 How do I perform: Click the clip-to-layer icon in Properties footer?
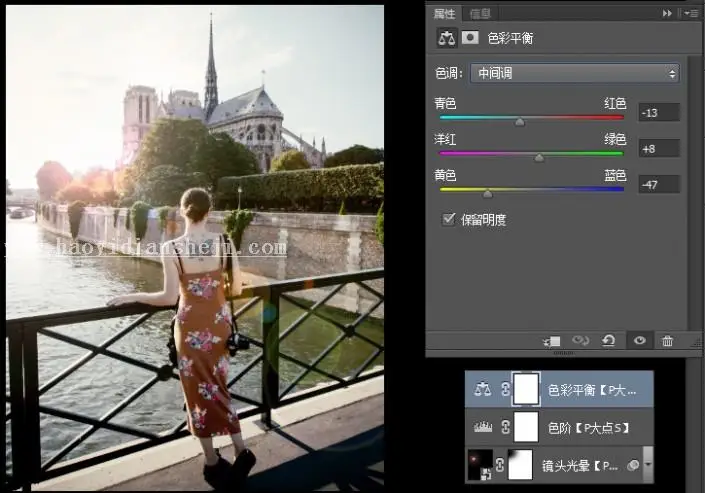click(552, 341)
